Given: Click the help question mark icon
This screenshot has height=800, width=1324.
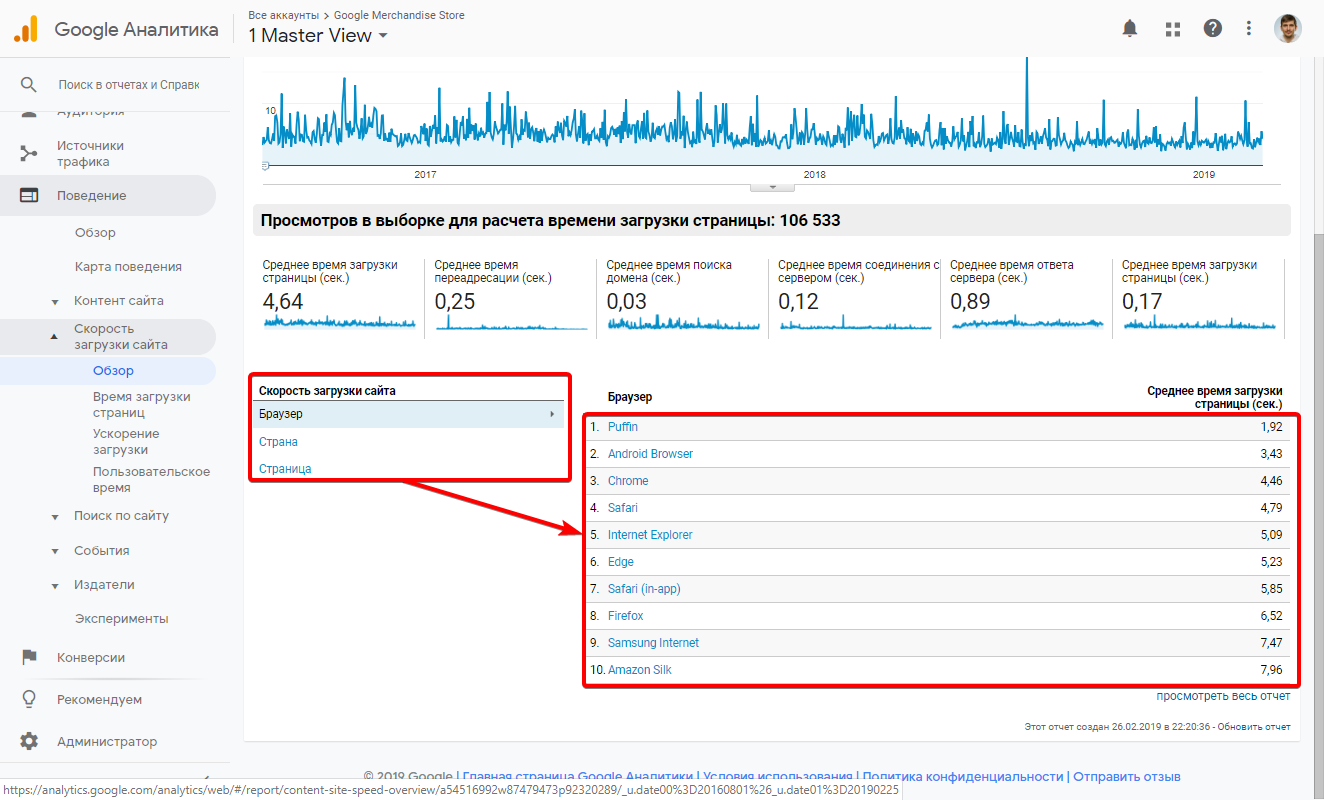Looking at the screenshot, I should 1213,29.
